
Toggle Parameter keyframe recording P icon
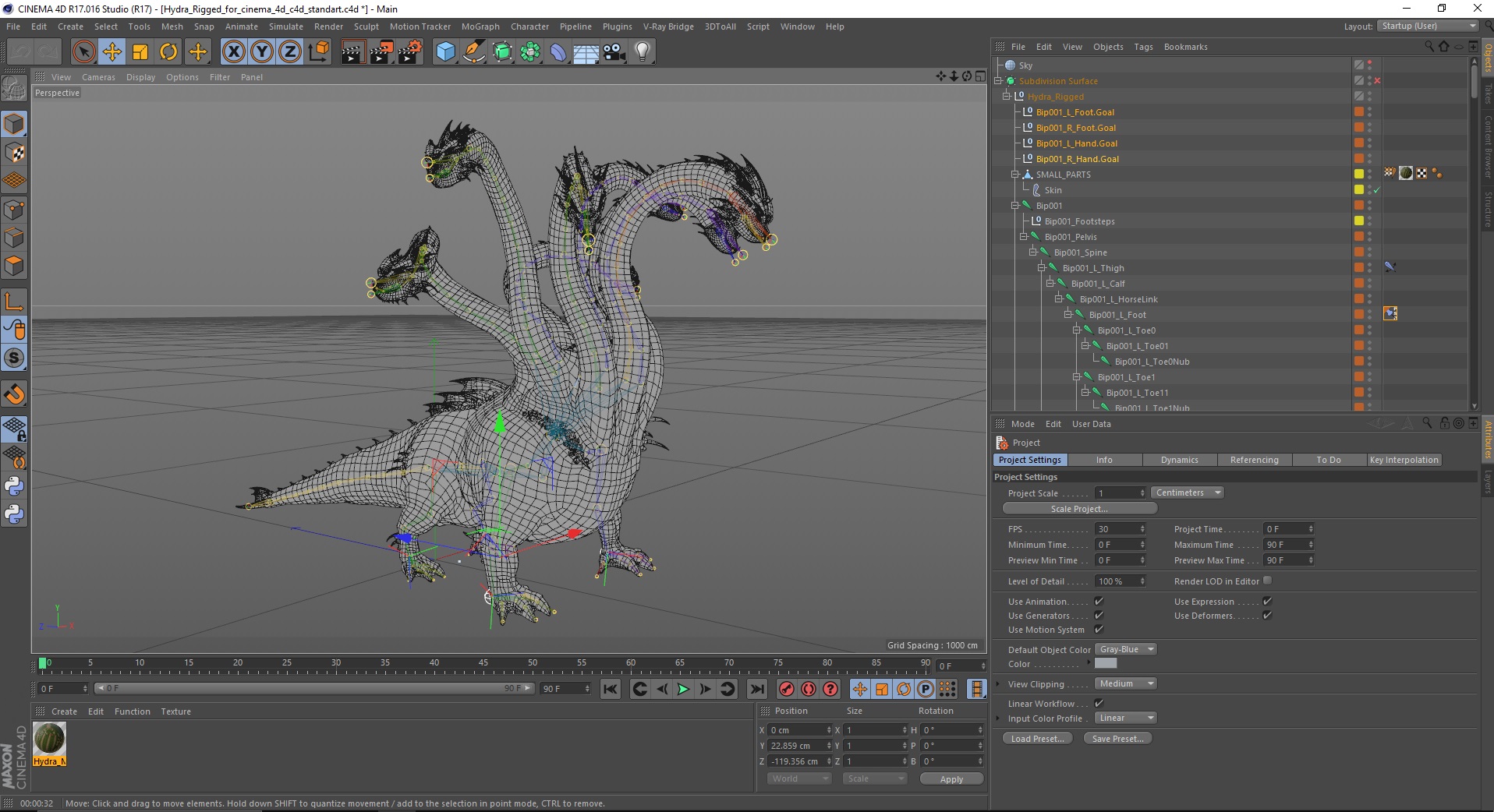coord(926,689)
